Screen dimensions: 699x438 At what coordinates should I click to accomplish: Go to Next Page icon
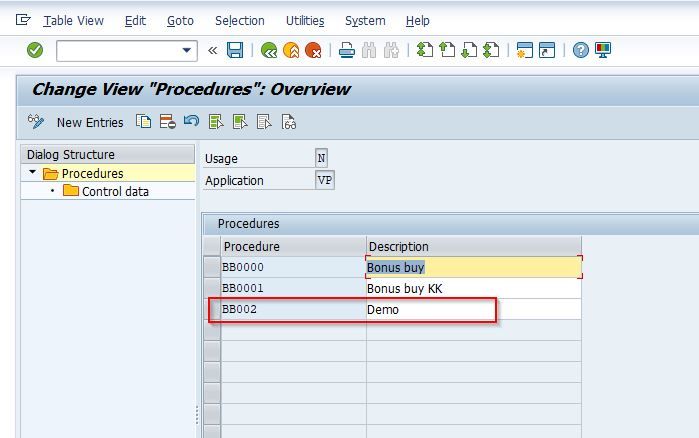(x=469, y=50)
